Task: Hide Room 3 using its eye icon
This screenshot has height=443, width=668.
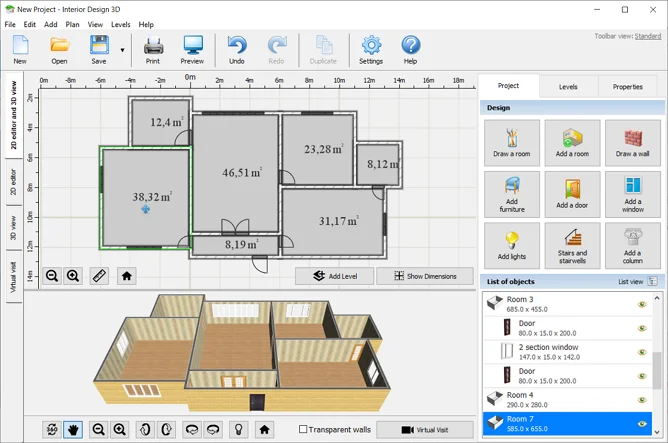Action: 642,304
